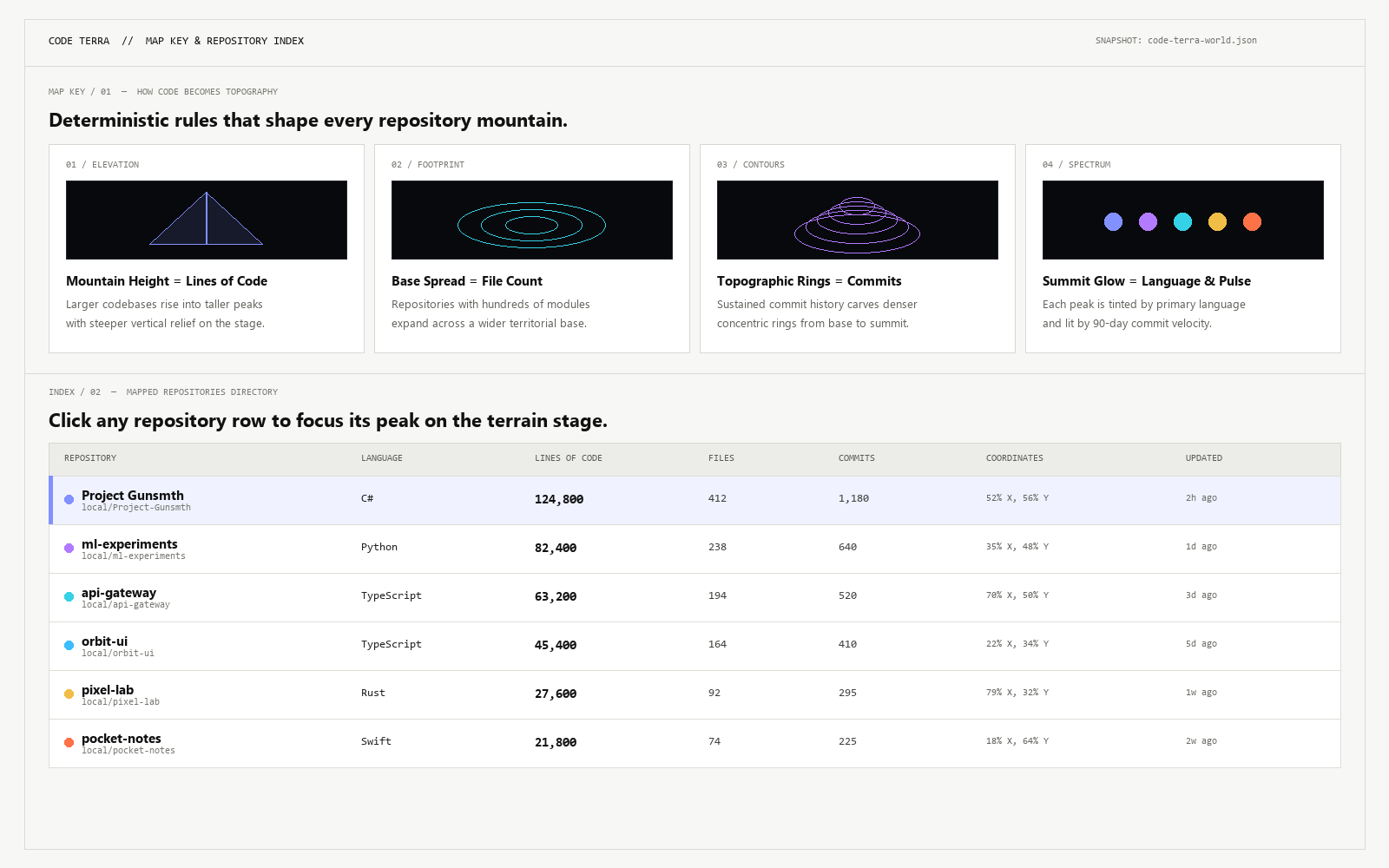Image resolution: width=1389 pixels, height=868 pixels.
Task: Sort by the Repository column header
Action: coord(90,458)
